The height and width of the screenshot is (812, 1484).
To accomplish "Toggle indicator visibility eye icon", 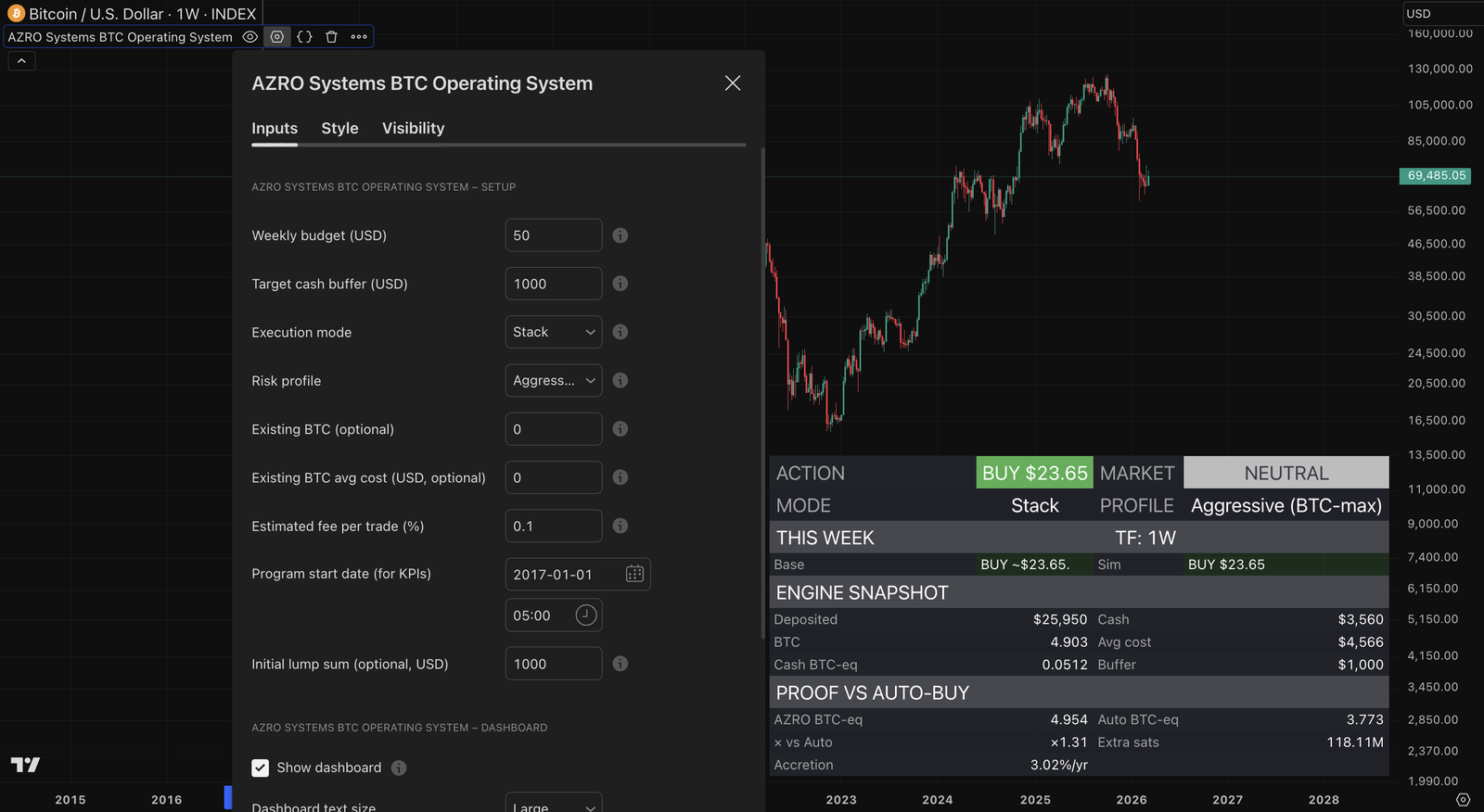I will point(249,37).
